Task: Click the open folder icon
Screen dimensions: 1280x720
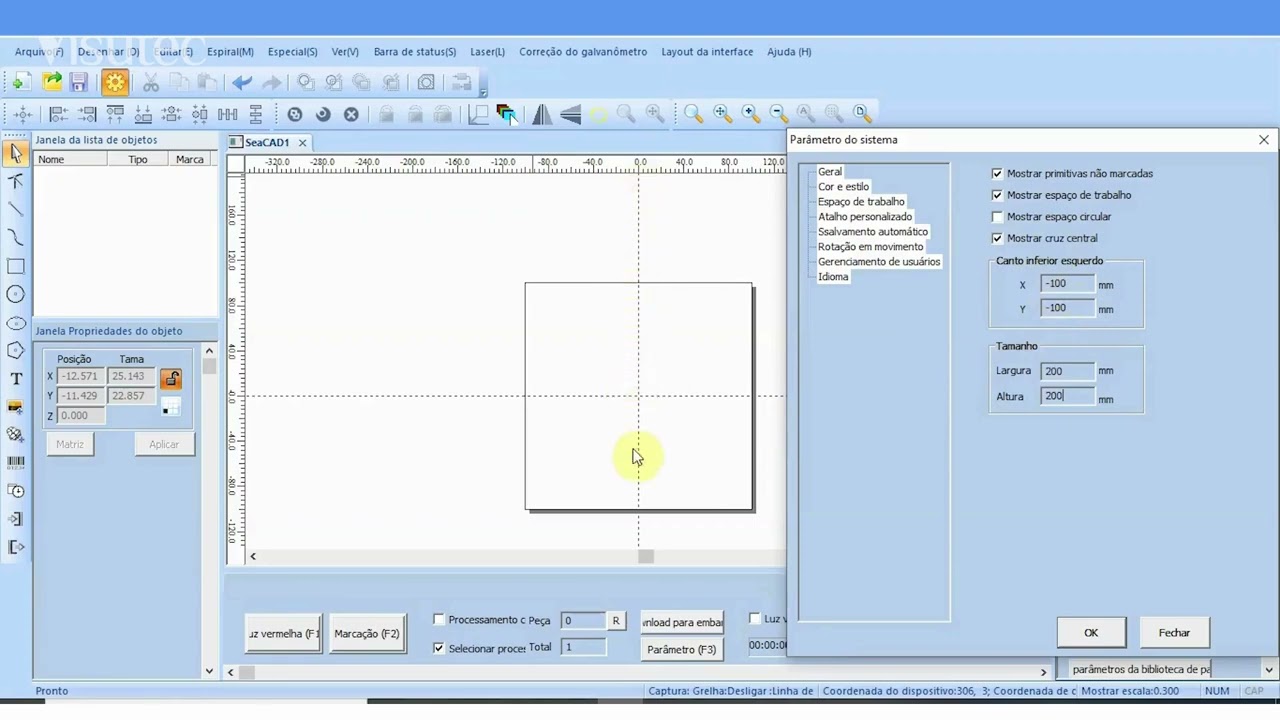Action: click(x=51, y=82)
